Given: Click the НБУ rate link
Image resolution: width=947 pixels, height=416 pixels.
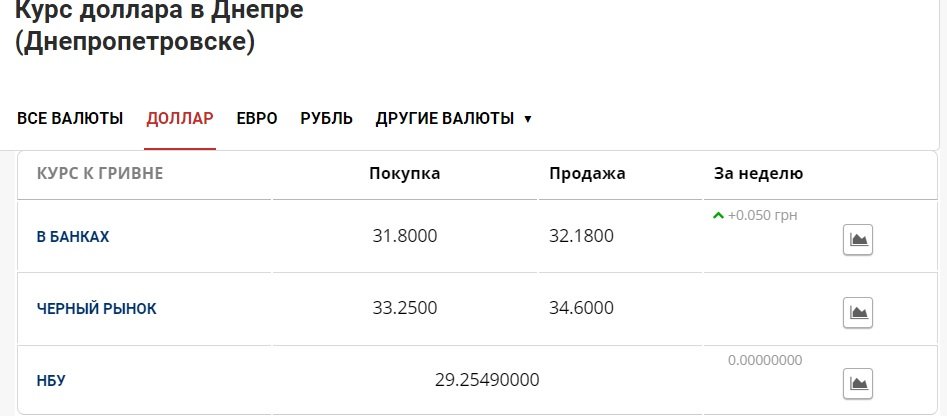Looking at the screenshot, I should click(51, 381).
